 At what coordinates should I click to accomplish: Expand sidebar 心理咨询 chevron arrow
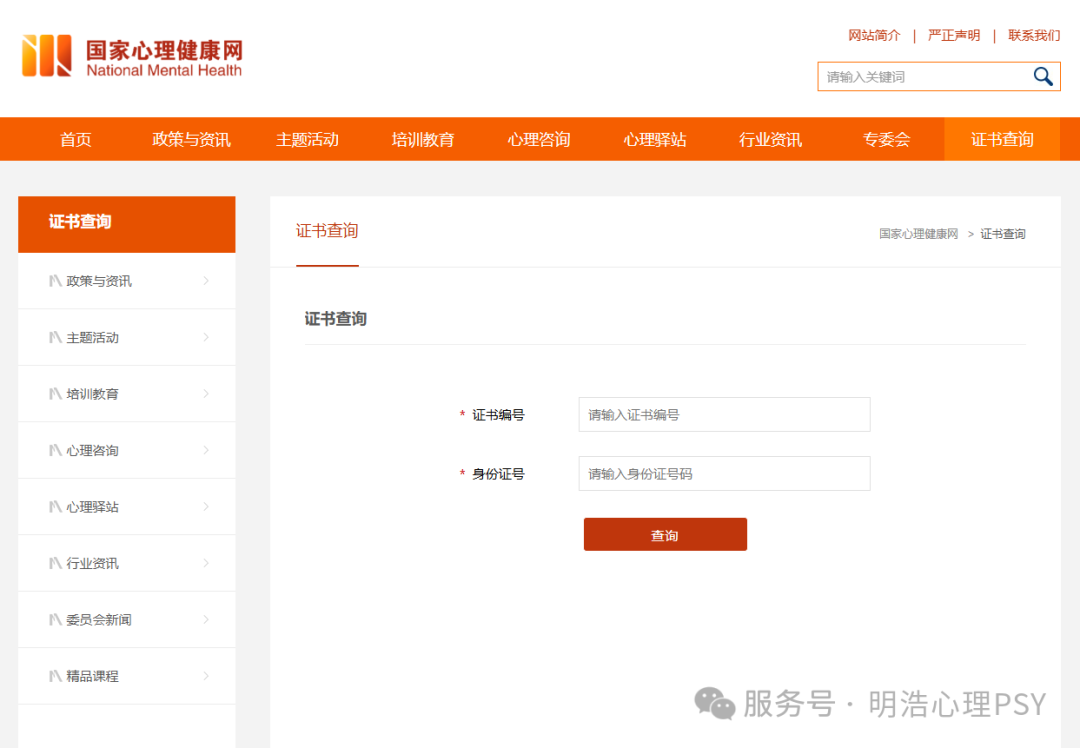(x=206, y=451)
